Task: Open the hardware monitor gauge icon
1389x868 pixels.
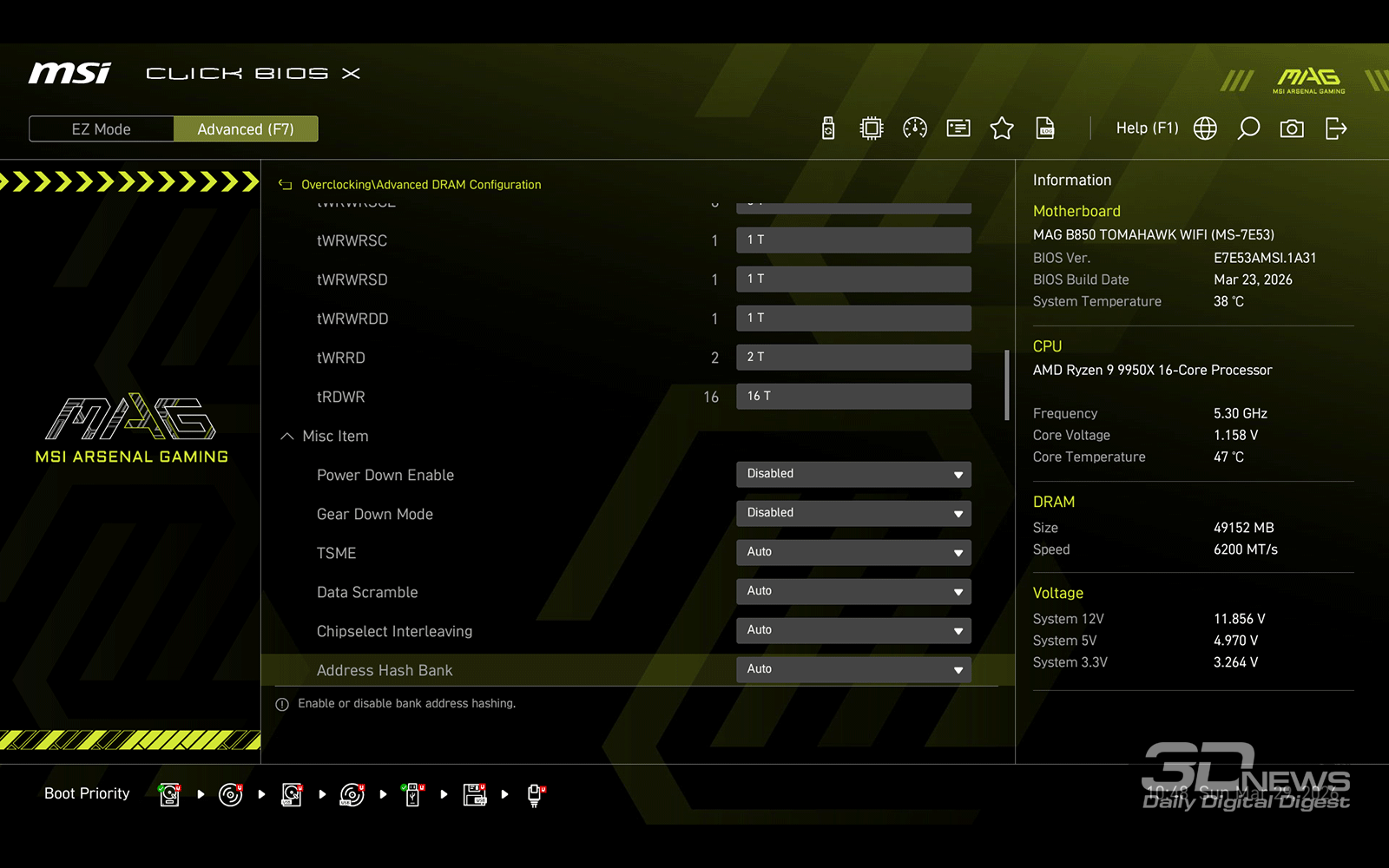Action: tap(915, 128)
